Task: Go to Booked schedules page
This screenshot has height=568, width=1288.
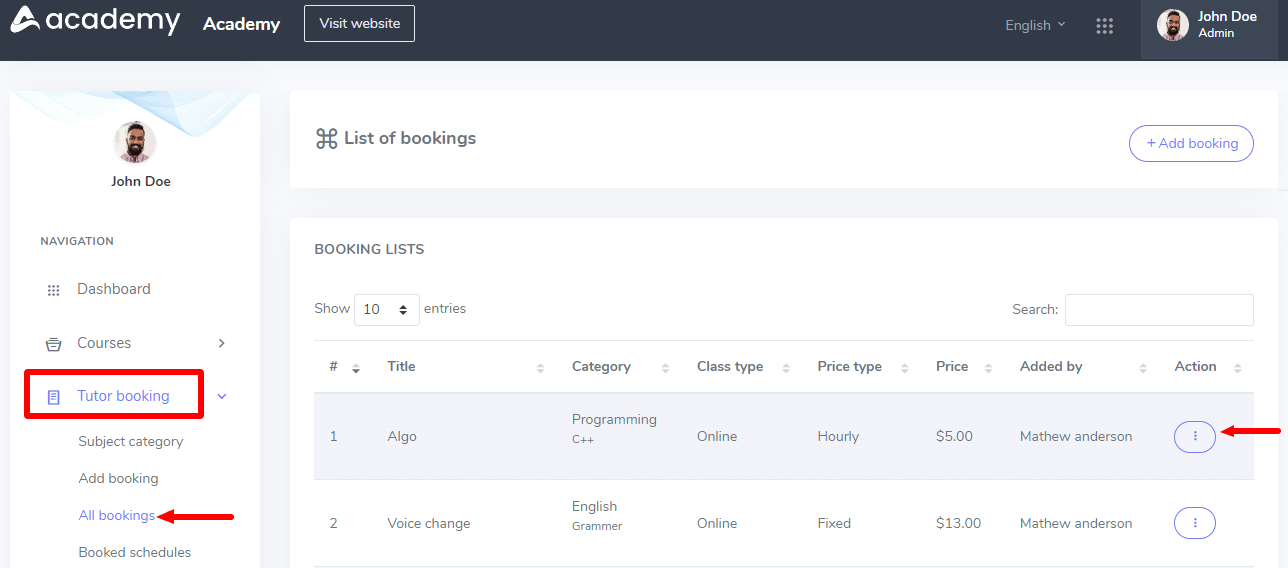Action: (x=135, y=552)
